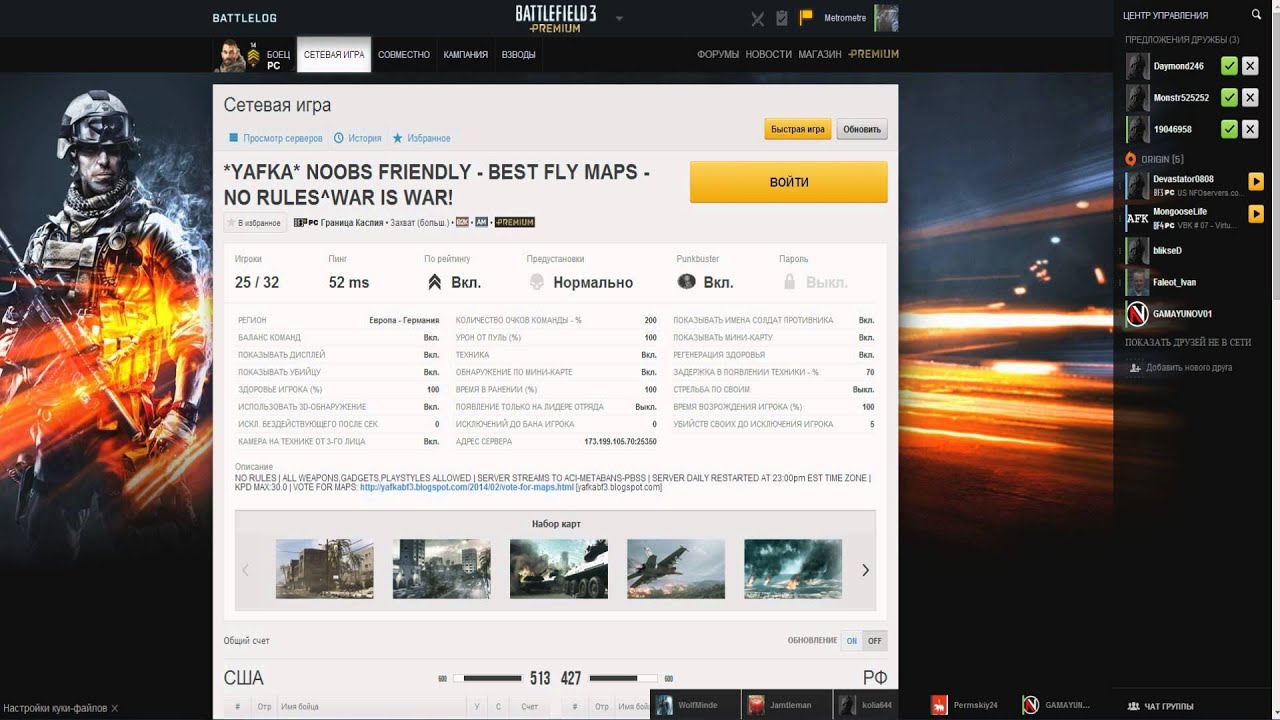
Task: Go to НОВОСТИ
Action: tap(769, 54)
